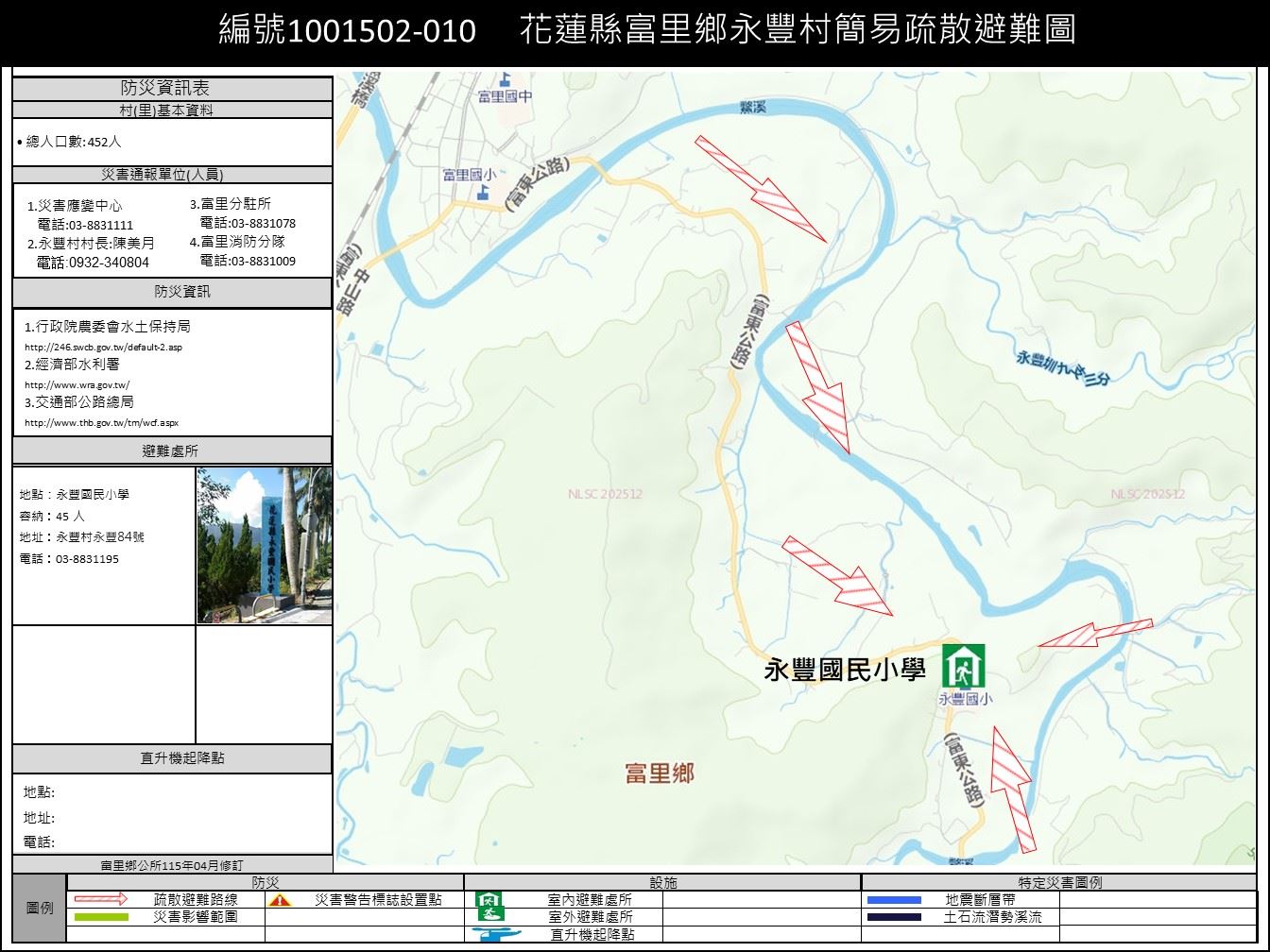Image resolution: width=1270 pixels, height=952 pixels.
Task: Click the blue earthquake fault zone swatch
Action: [x=893, y=900]
